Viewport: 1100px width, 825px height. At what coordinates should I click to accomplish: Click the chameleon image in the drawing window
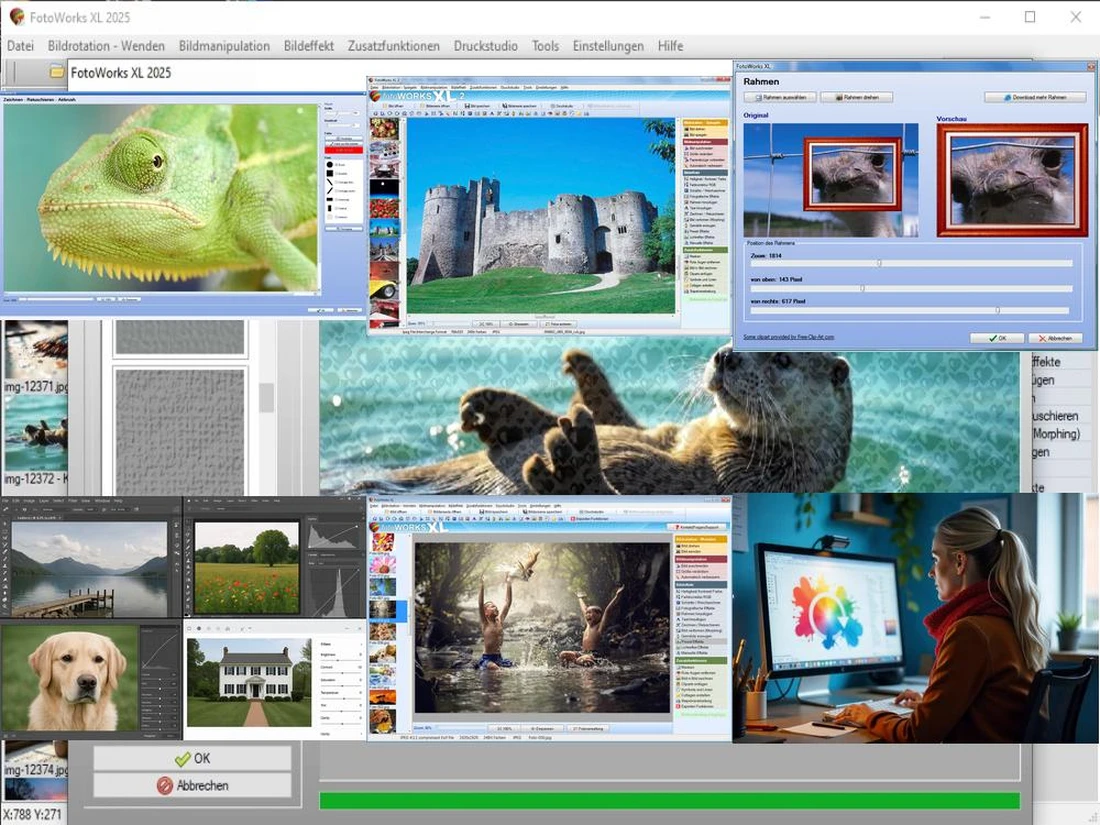(161, 196)
